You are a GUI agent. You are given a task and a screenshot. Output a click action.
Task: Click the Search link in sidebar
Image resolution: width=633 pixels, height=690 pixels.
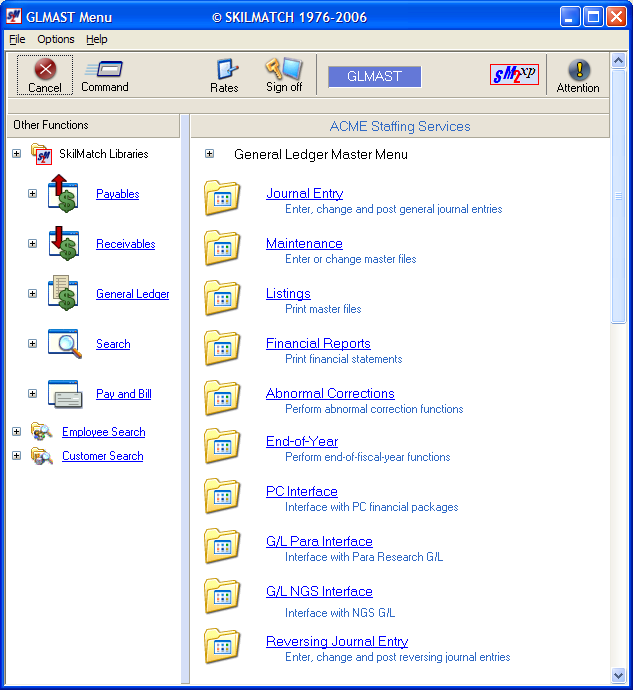[x=113, y=344]
